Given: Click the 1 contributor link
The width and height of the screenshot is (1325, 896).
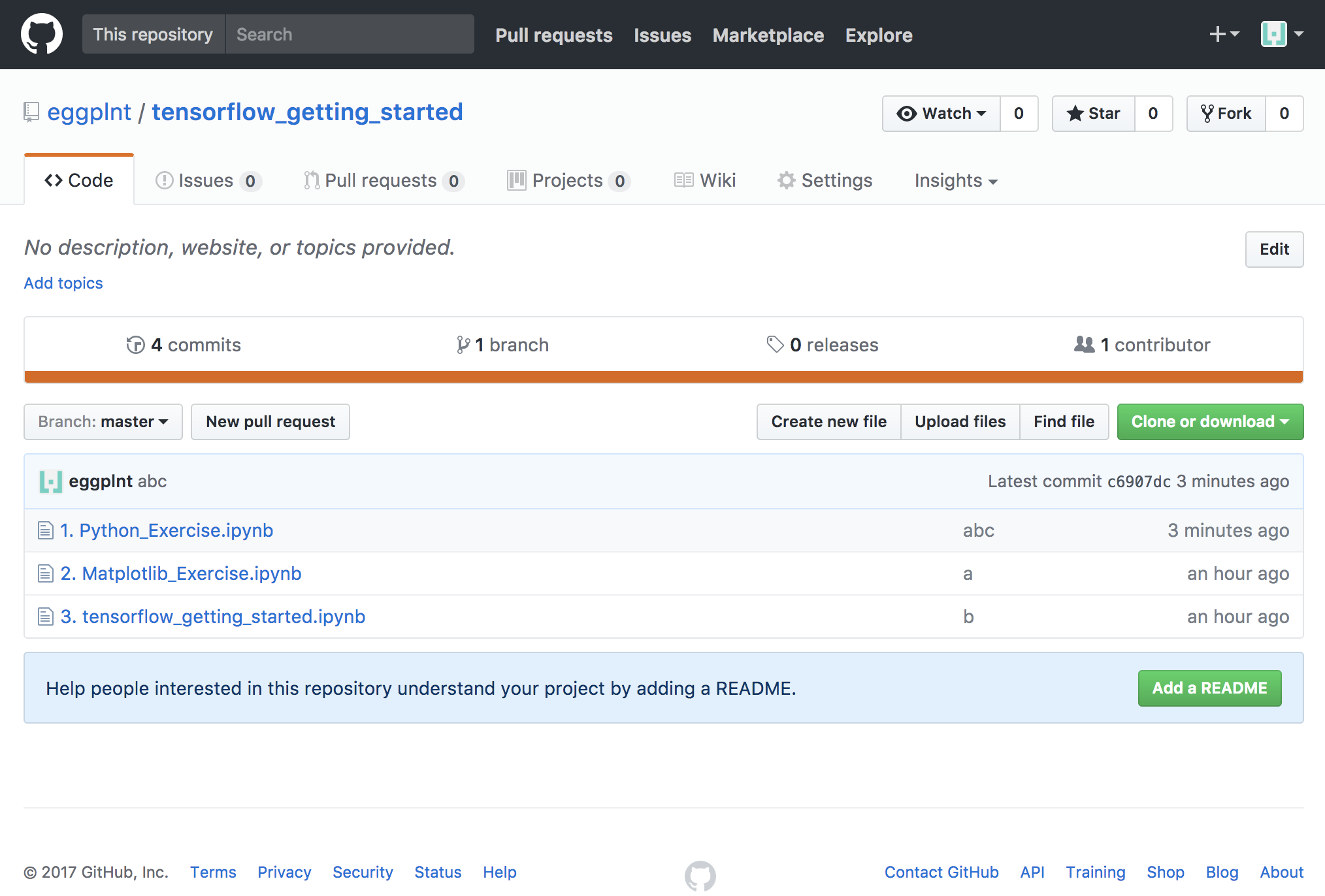Looking at the screenshot, I should tap(1142, 345).
